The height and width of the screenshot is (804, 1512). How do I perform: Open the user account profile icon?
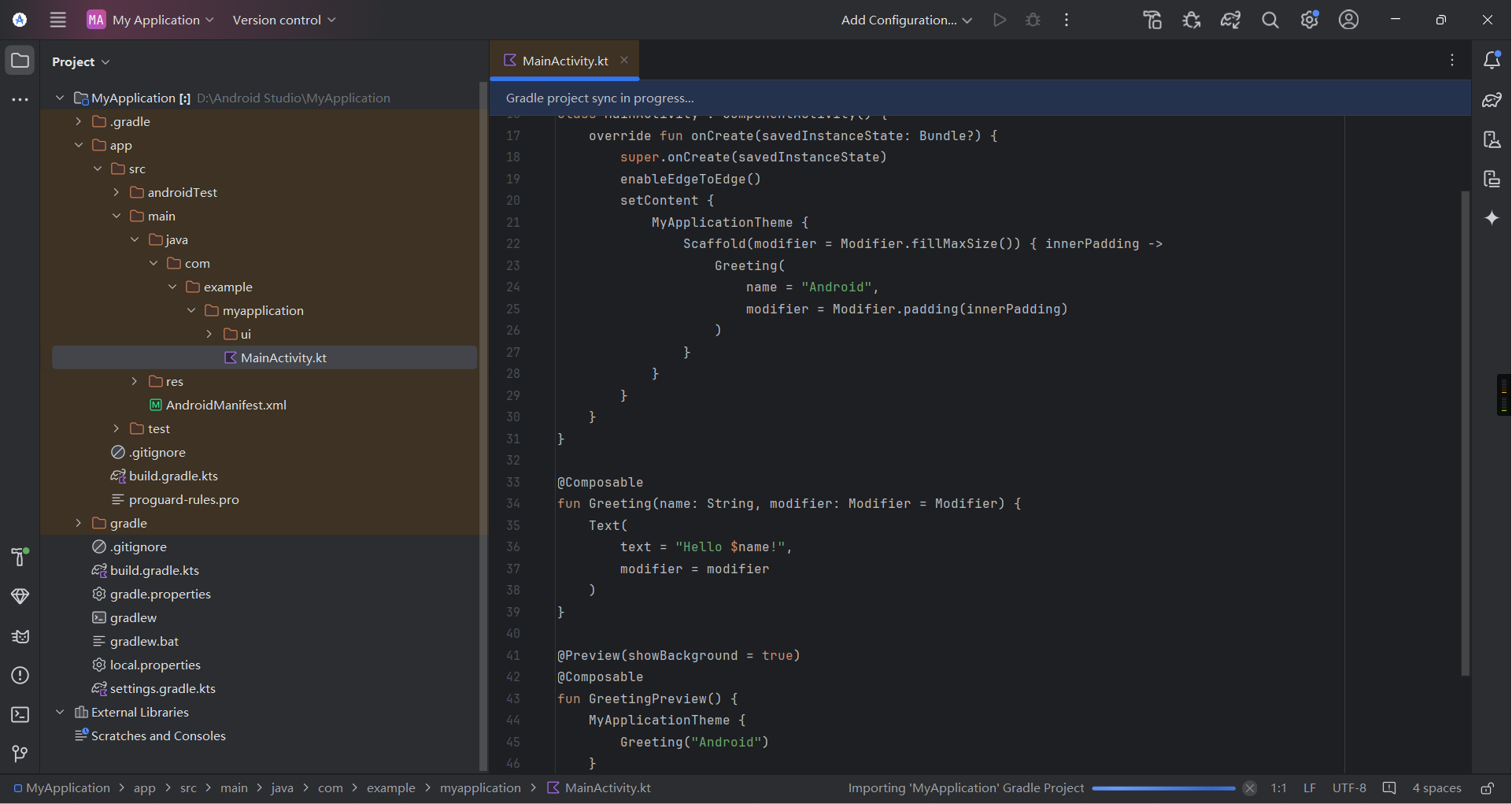(1349, 20)
